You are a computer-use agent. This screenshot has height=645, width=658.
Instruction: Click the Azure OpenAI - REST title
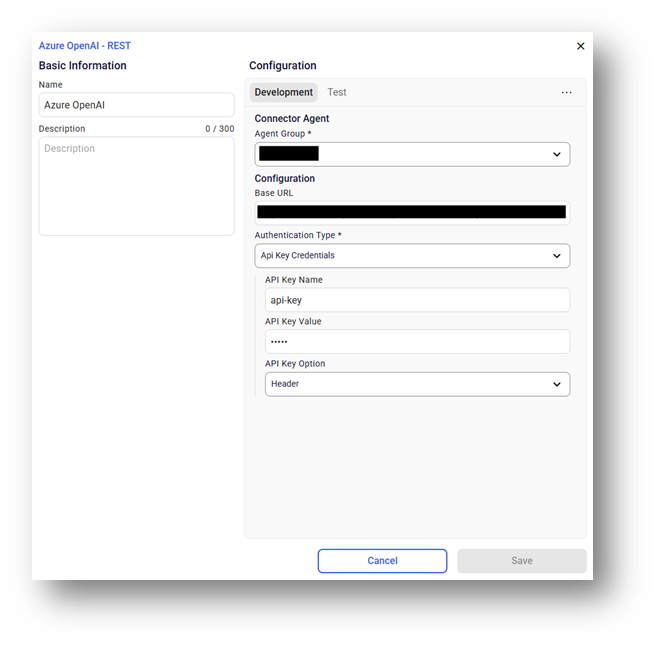pyautogui.click(x=85, y=46)
